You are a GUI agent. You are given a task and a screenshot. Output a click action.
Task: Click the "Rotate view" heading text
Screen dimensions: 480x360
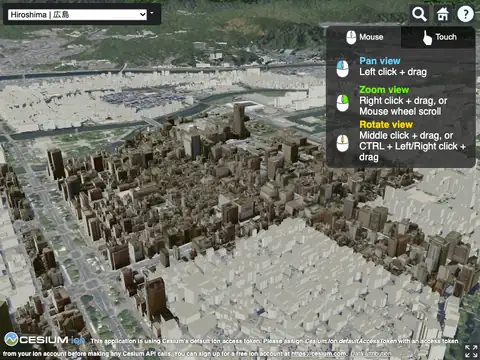point(386,124)
